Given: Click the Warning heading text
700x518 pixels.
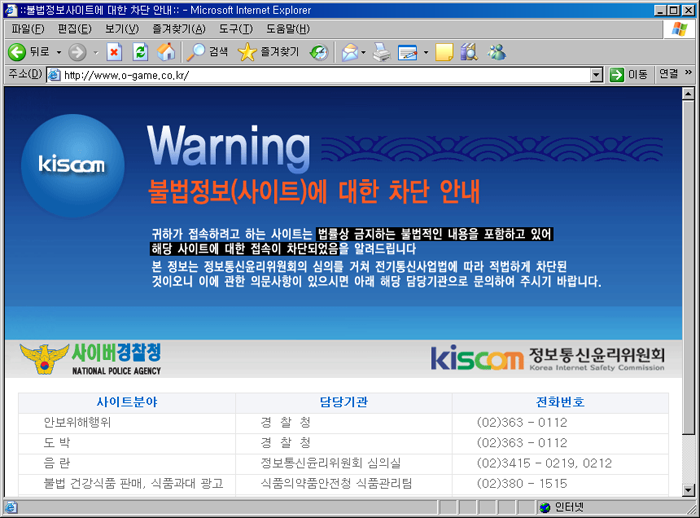Looking at the screenshot, I should [x=229, y=147].
